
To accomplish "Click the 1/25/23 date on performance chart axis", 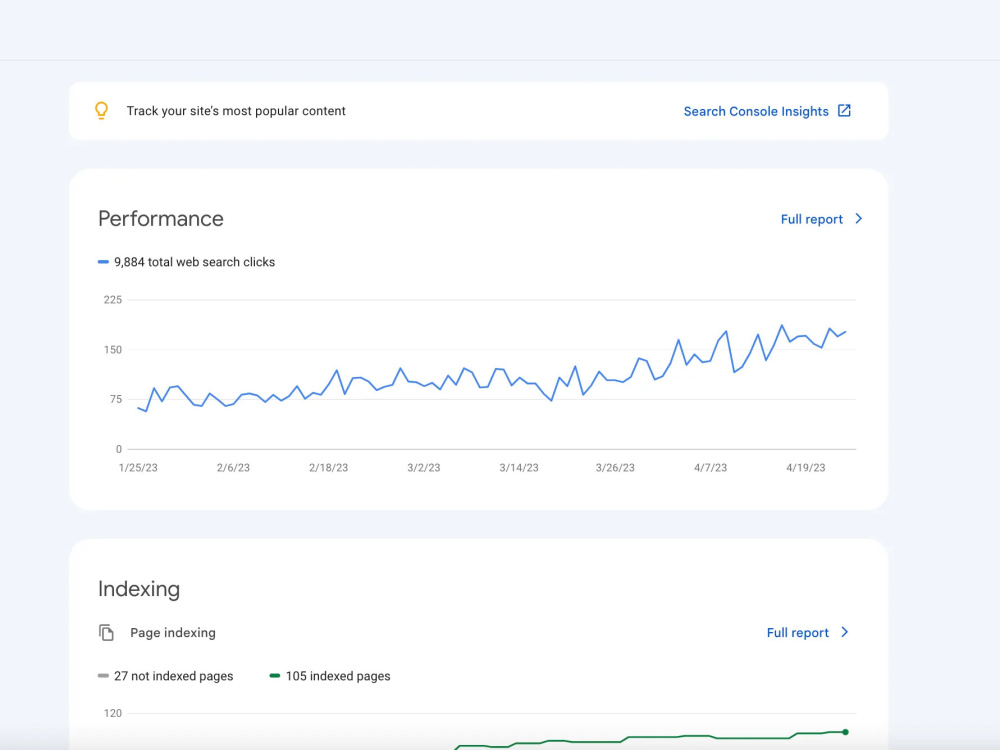I will click(x=138, y=468).
